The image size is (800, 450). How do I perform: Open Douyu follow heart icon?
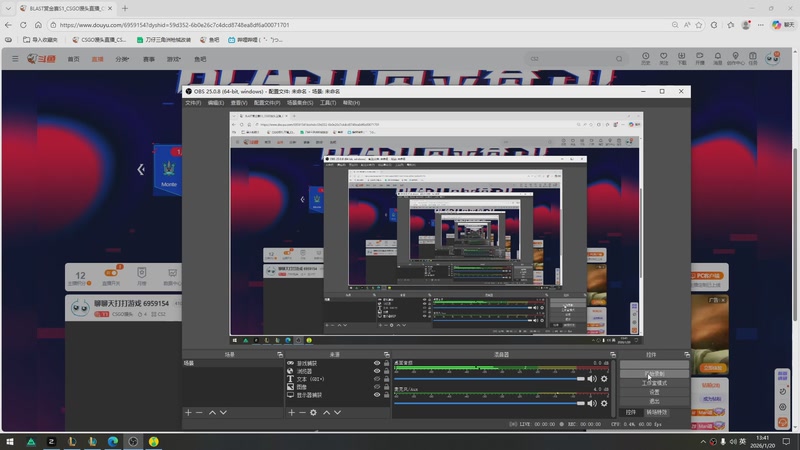pyautogui.click(x=663, y=58)
